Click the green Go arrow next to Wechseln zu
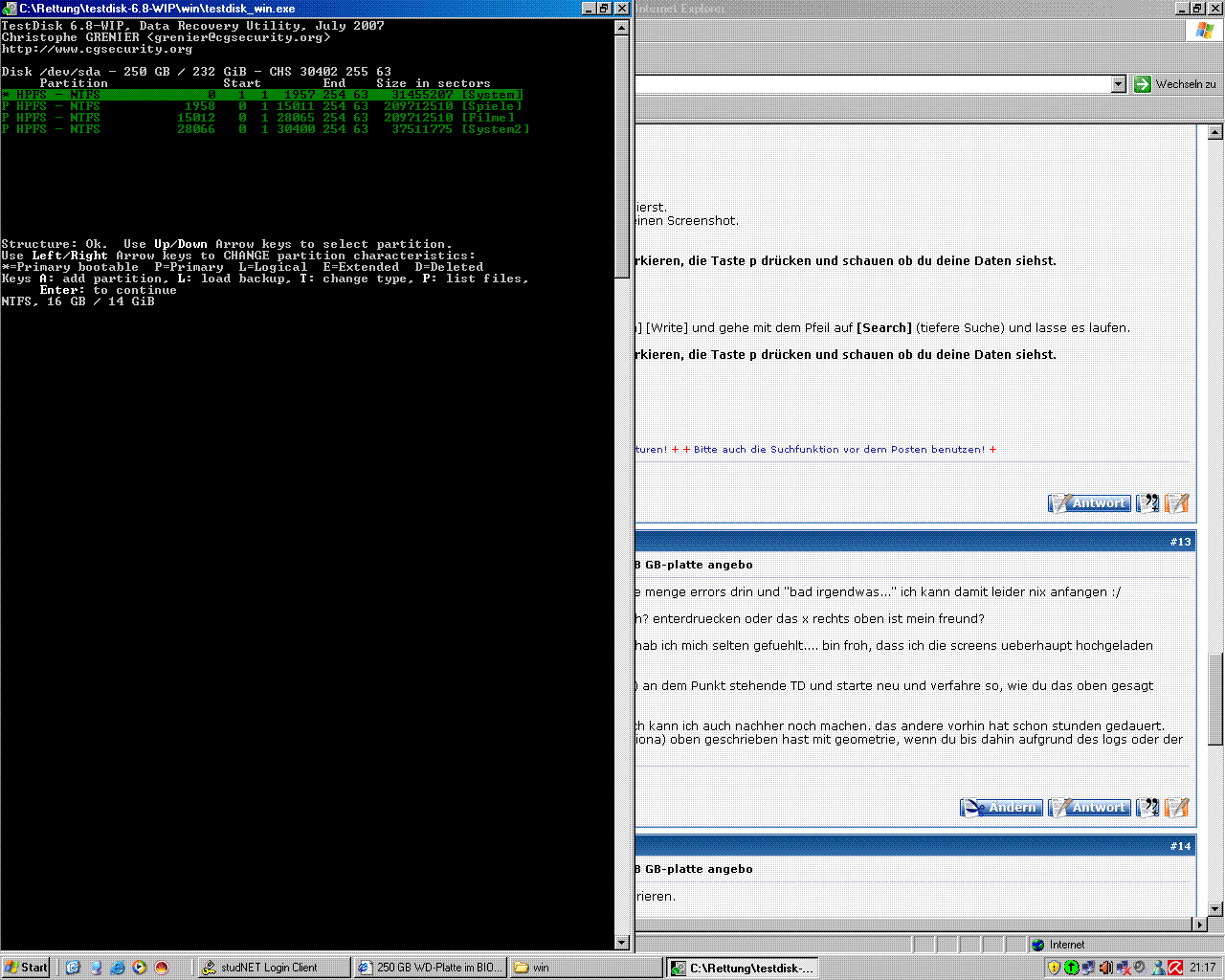This screenshot has width=1225, height=980. coord(1143,84)
